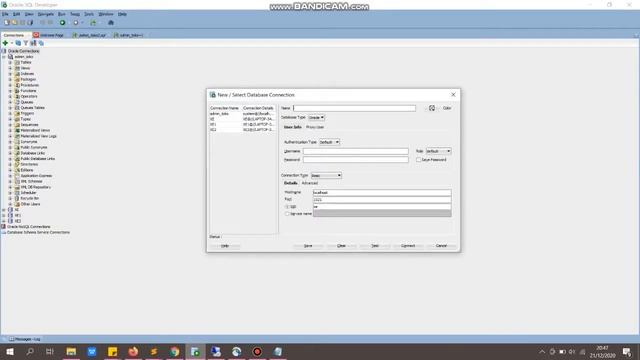This screenshot has width=640, height=360.
Task: Open the Connection Type dropdown
Action: (x=326, y=176)
